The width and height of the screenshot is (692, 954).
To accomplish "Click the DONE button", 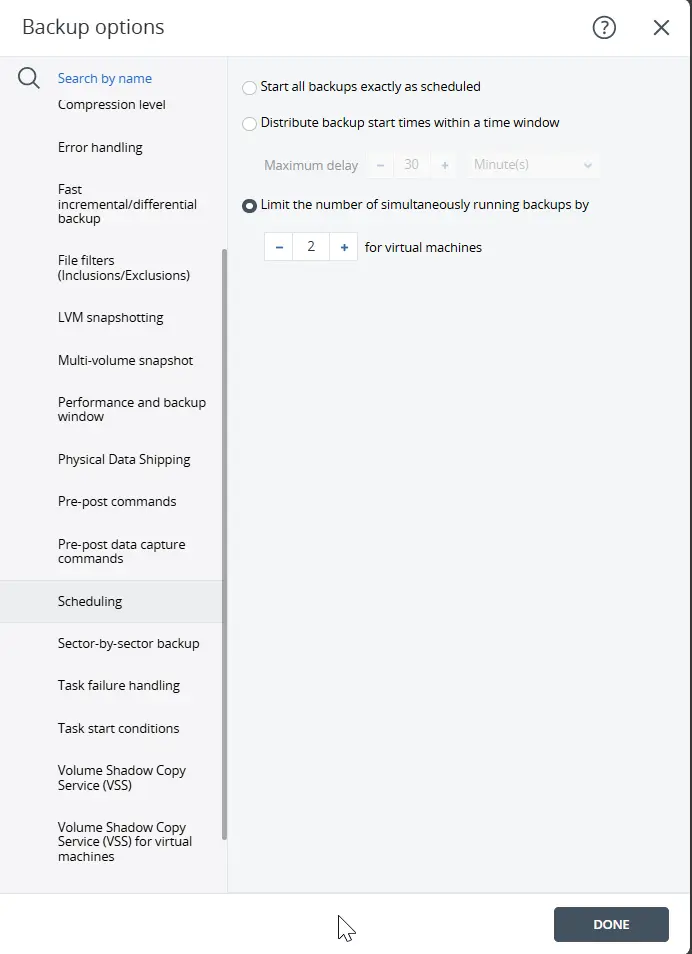I will click(x=611, y=924).
